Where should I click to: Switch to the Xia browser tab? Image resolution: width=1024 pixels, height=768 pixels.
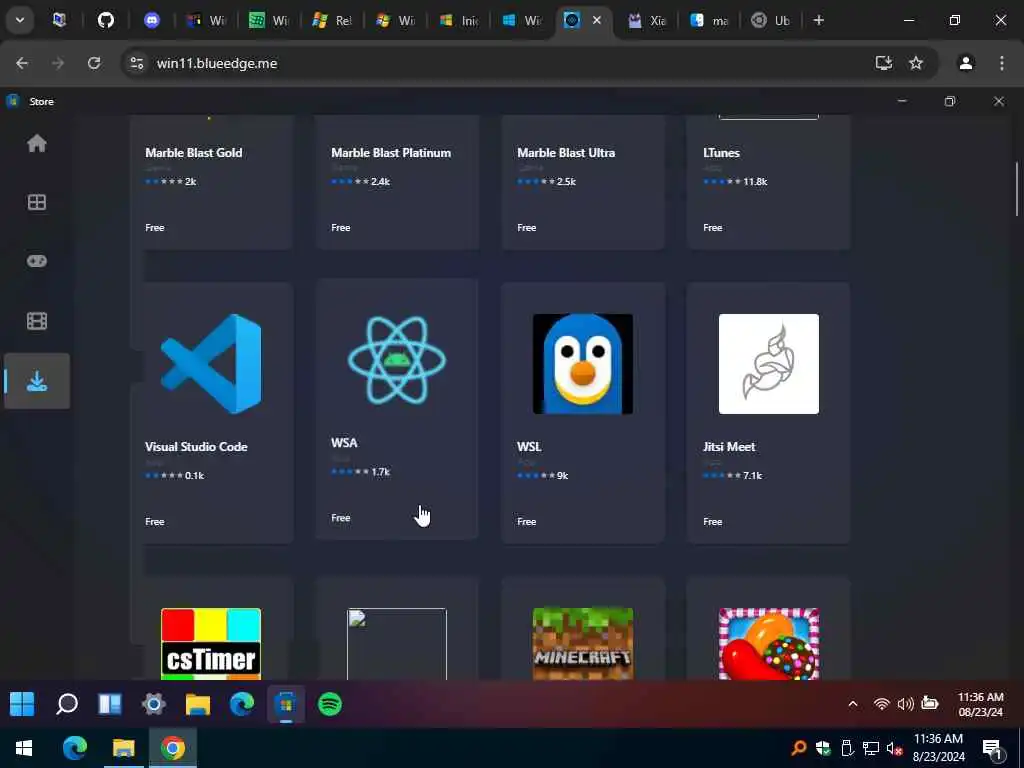(647, 20)
